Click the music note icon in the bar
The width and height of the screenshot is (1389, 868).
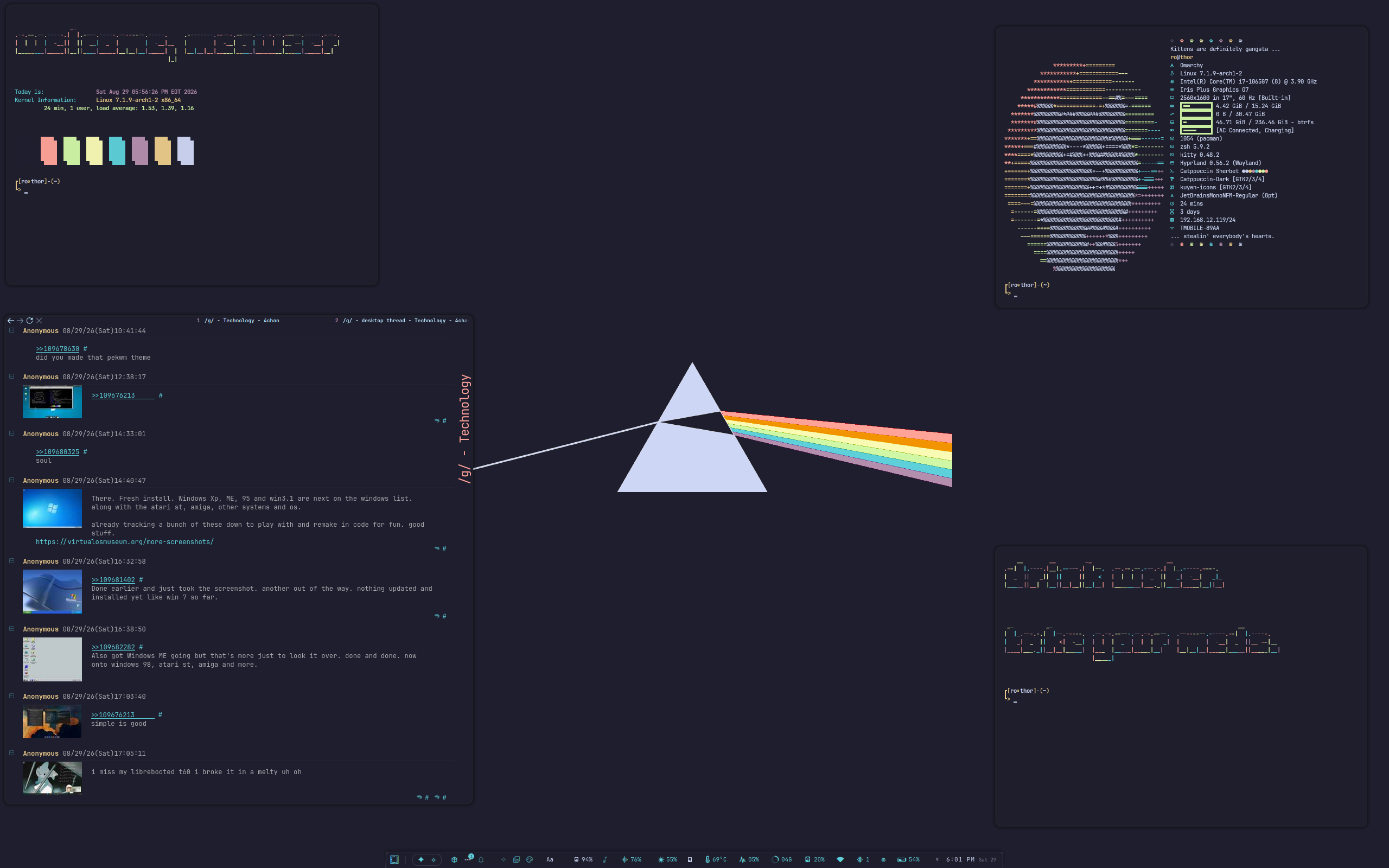click(604, 859)
